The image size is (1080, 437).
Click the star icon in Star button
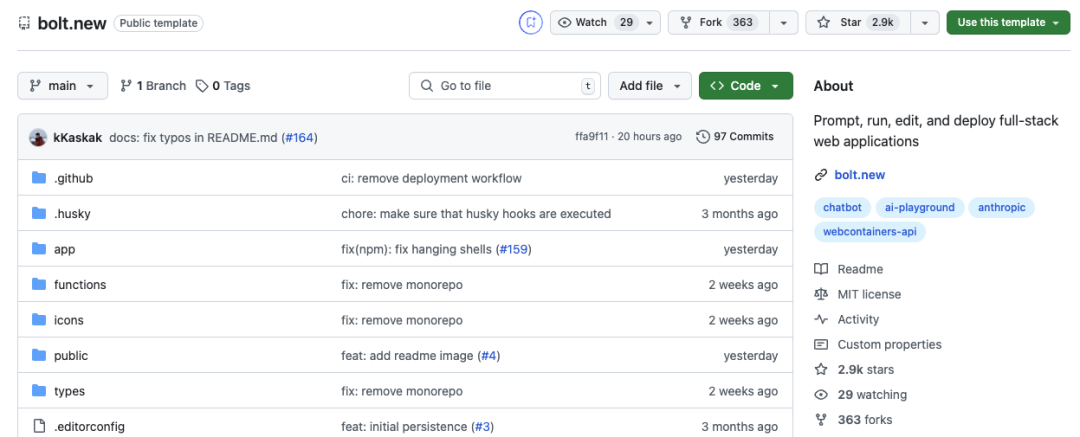pyautogui.click(x=824, y=22)
